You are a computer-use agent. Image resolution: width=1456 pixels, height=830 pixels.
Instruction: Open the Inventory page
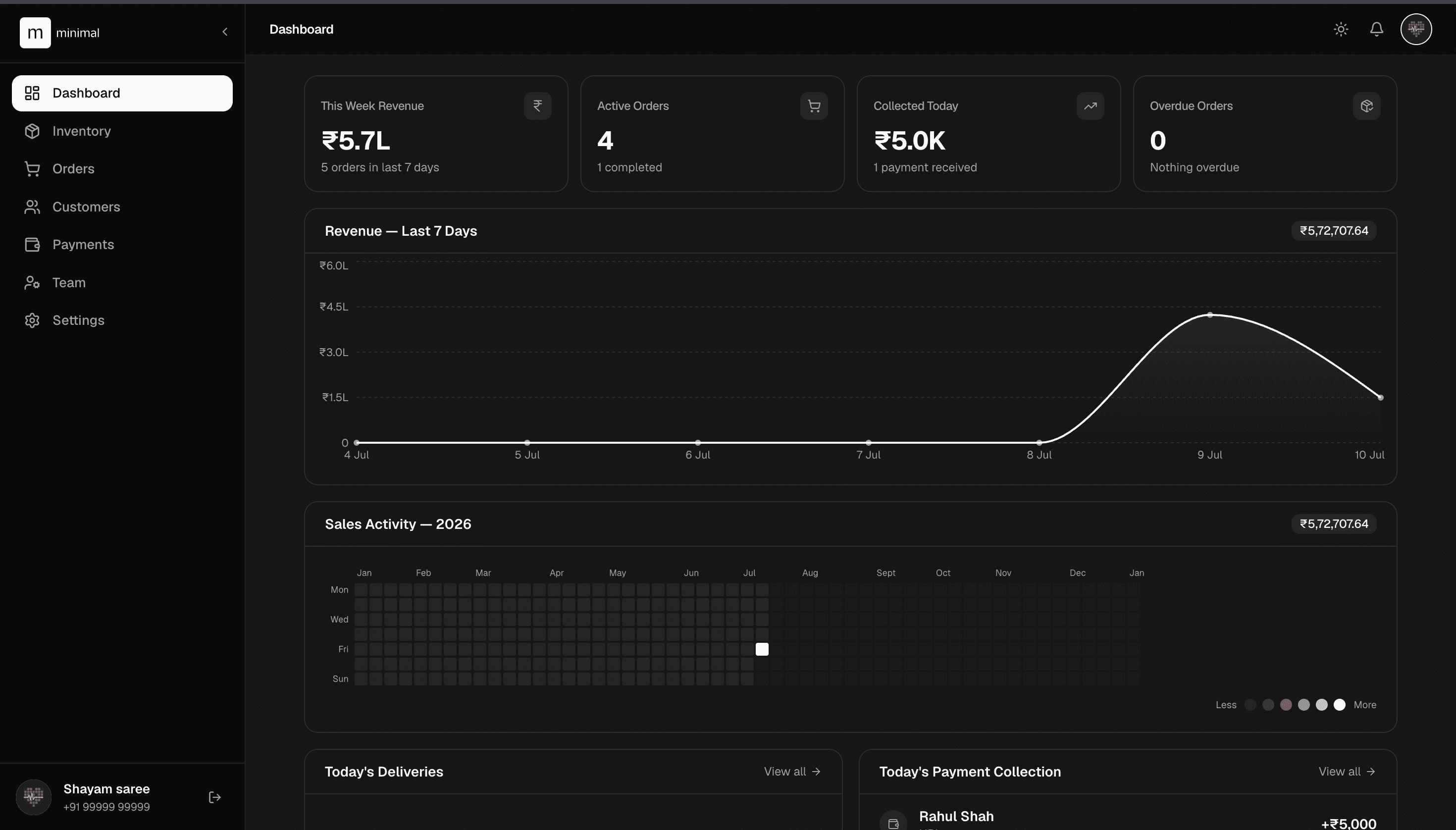coord(122,131)
